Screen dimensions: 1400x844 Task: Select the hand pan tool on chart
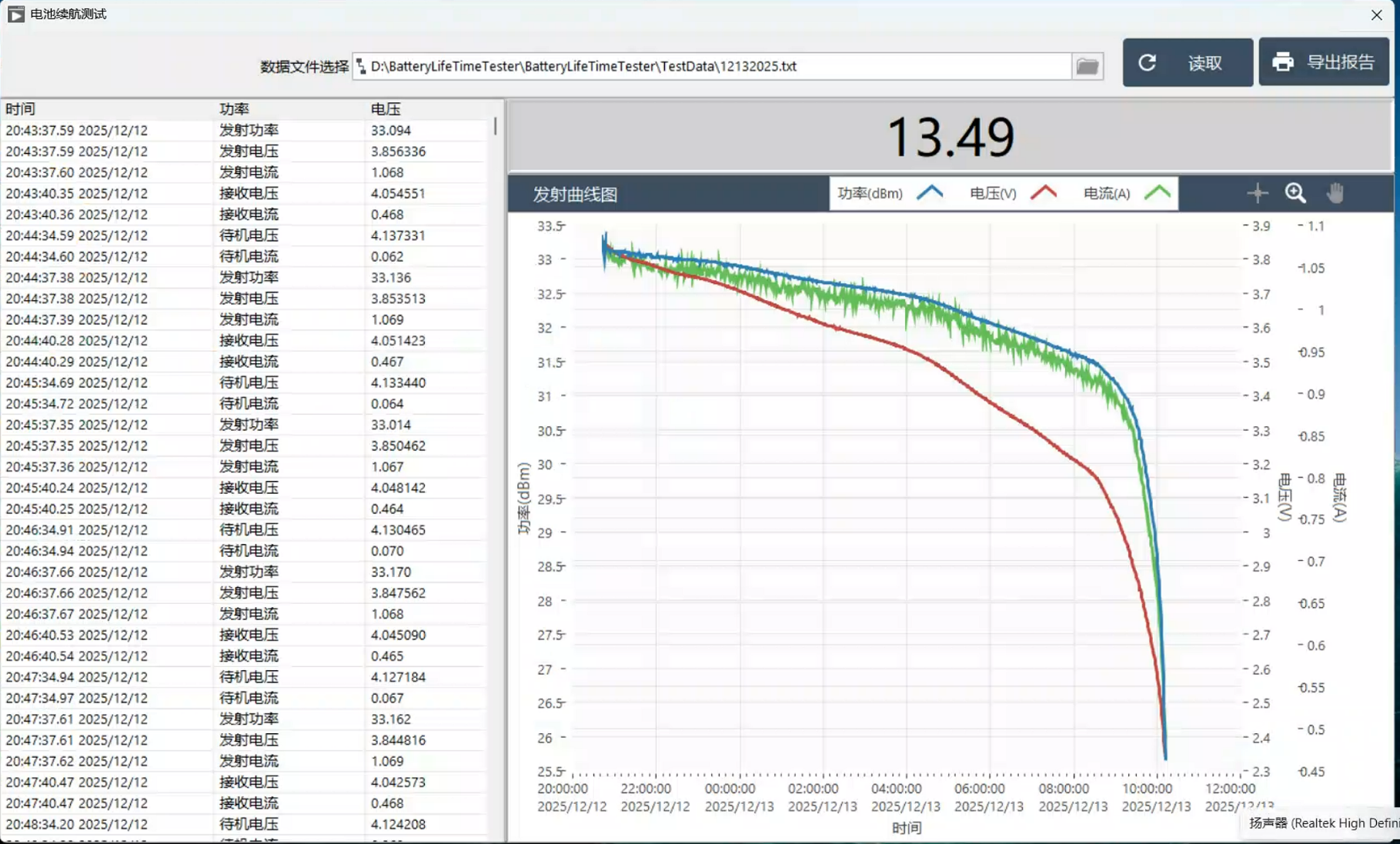pos(1335,193)
